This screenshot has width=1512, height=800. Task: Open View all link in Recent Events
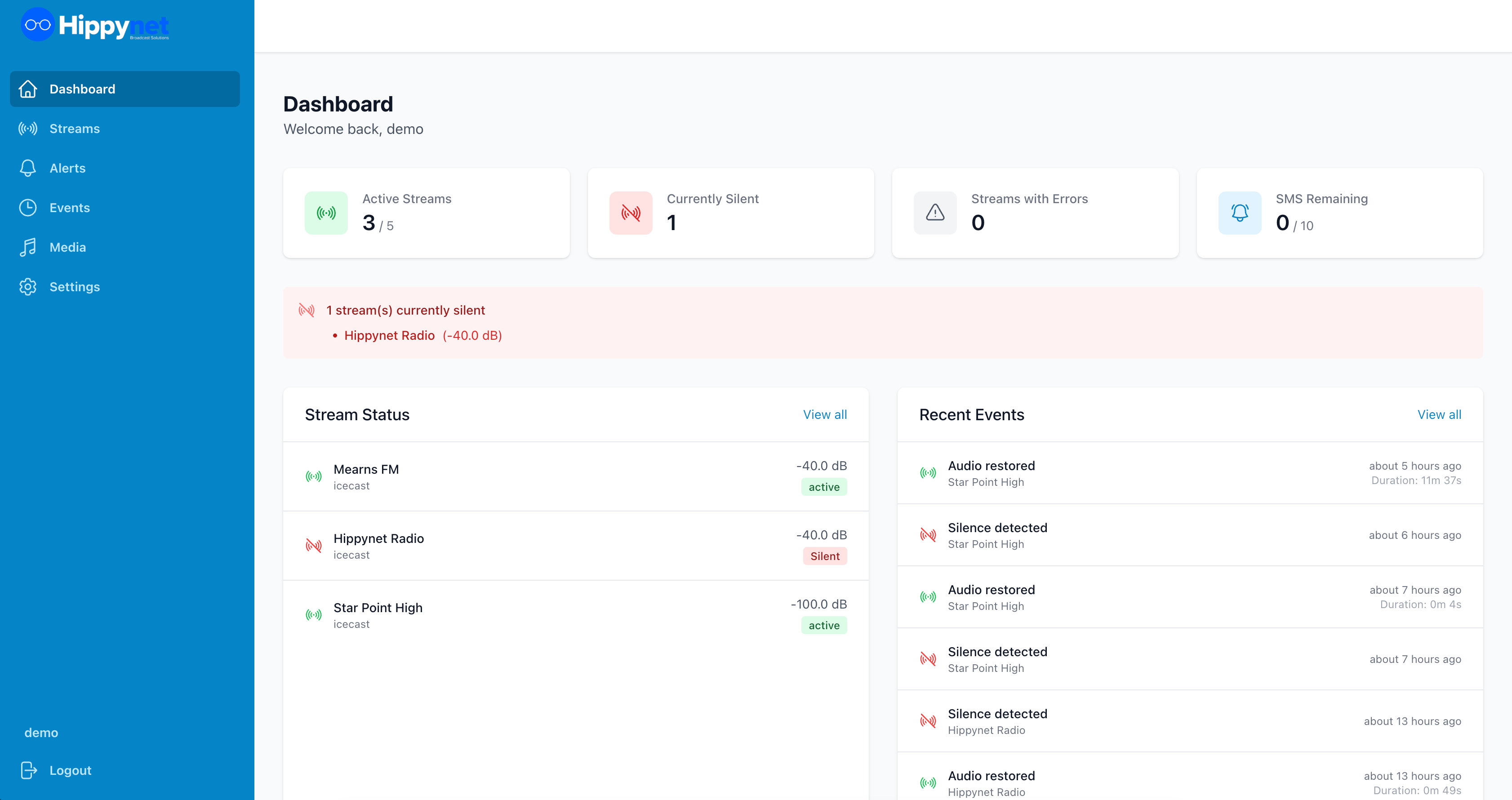pyautogui.click(x=1439, y=414)
